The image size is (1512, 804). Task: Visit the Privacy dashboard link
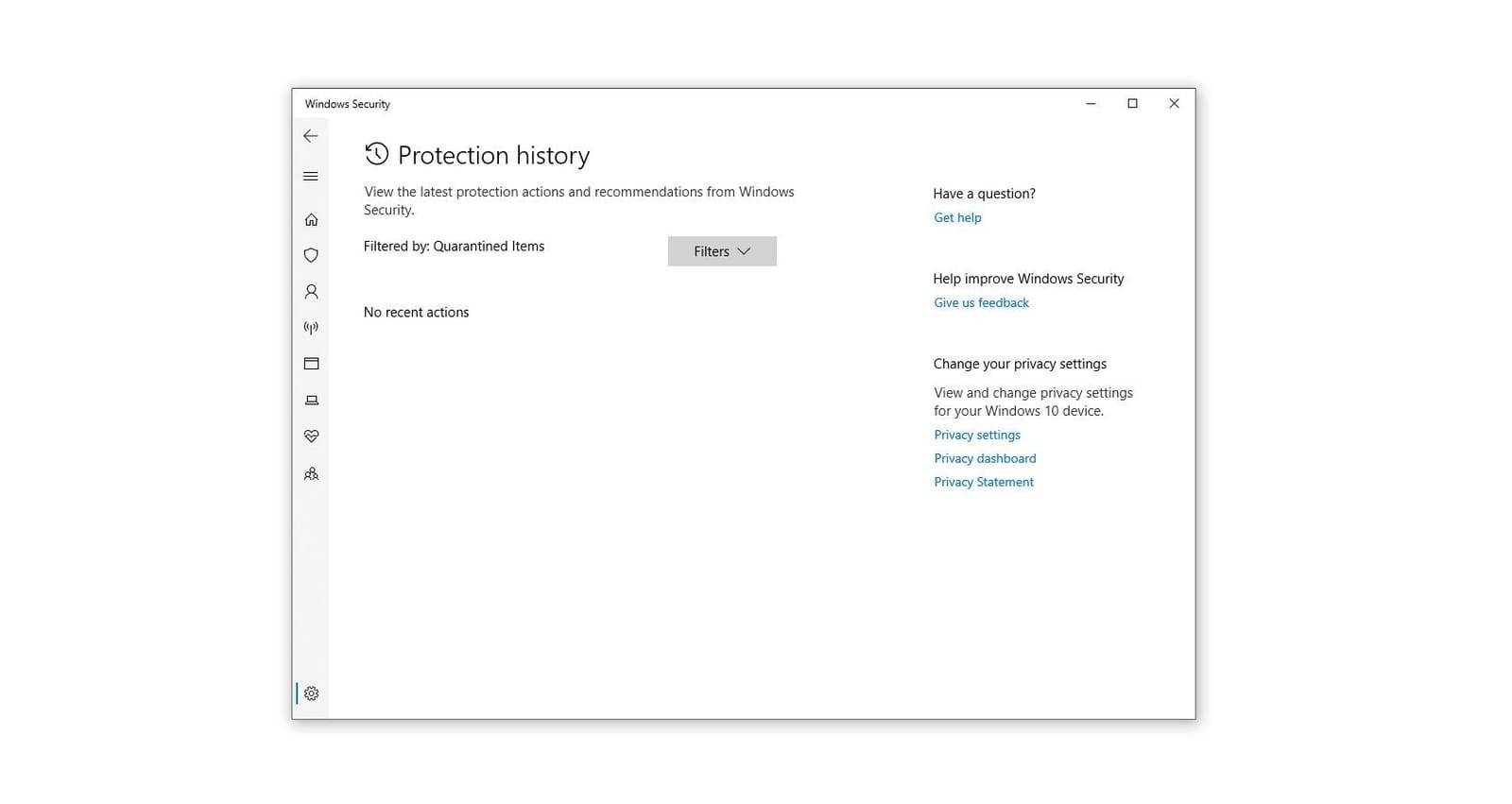pos(985,458)
